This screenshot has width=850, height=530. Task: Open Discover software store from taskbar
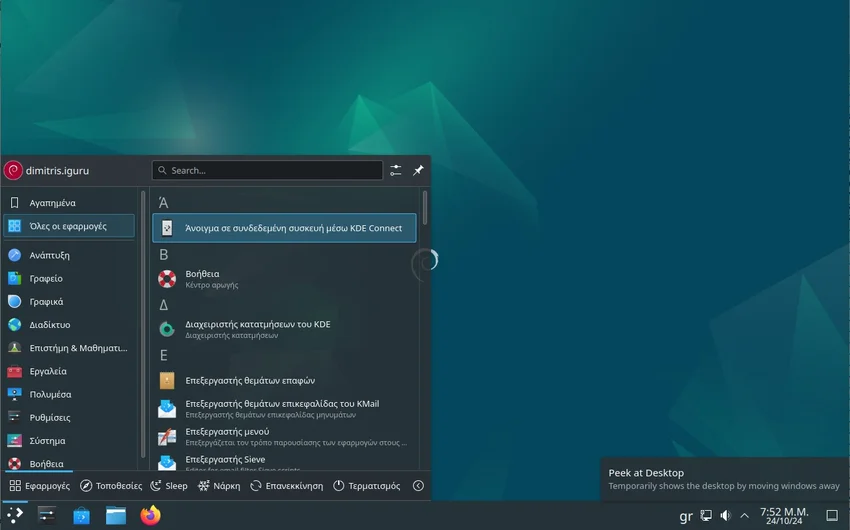point(81,515)
